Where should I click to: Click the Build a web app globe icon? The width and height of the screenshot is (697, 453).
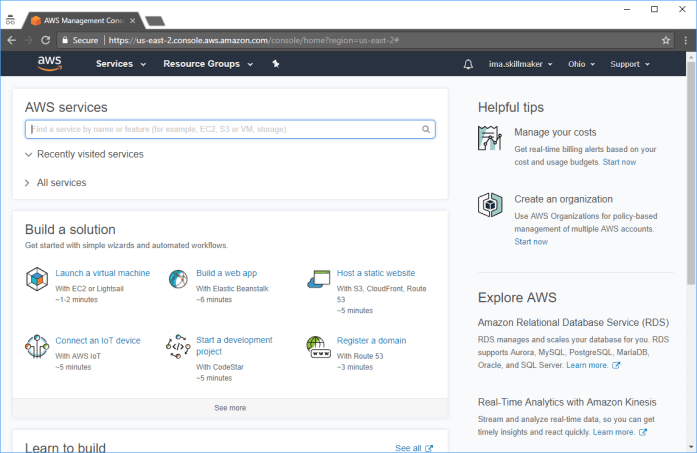tap(178, 279)
